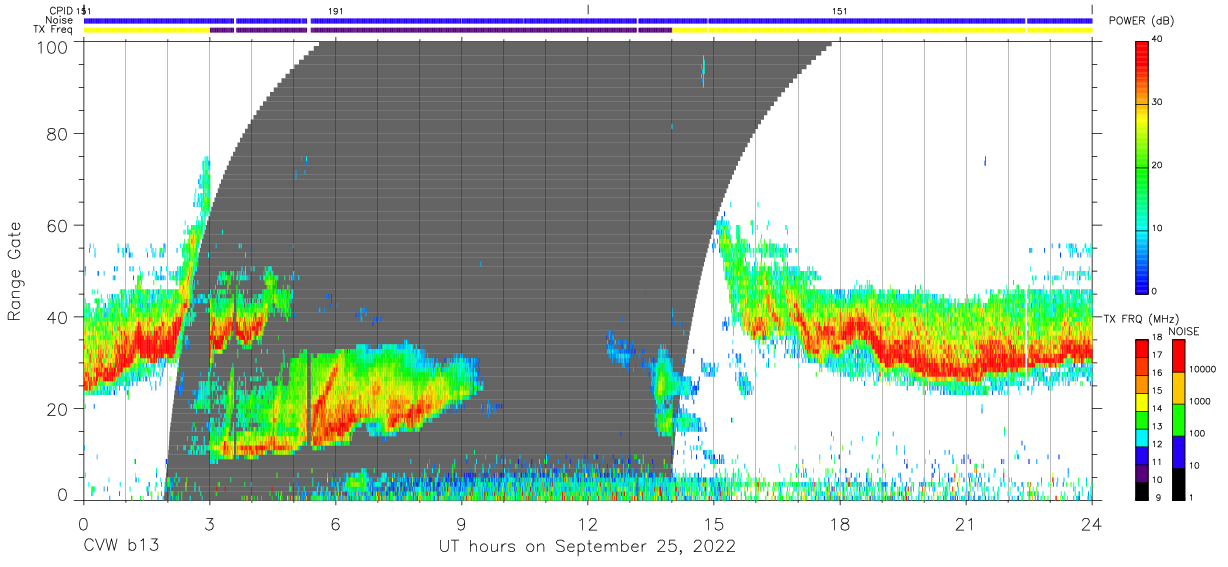Click the x-axis tick label '9'
1228x567 pixels.
click(x=461, y=524)
